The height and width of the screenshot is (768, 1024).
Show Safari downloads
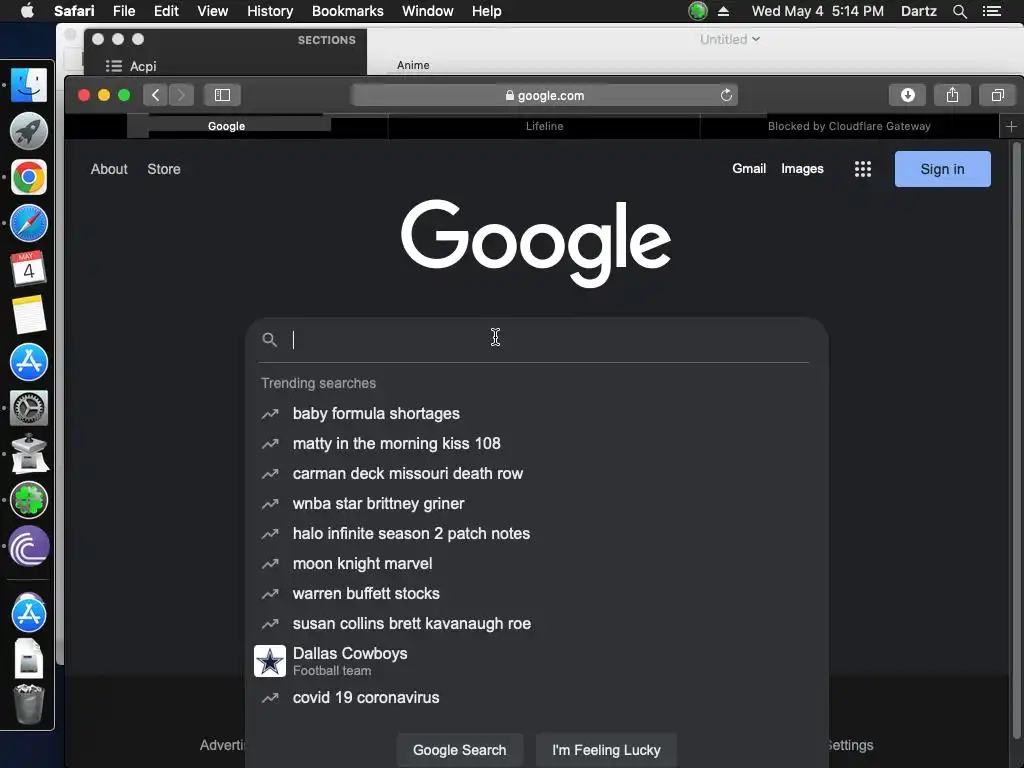907,95
